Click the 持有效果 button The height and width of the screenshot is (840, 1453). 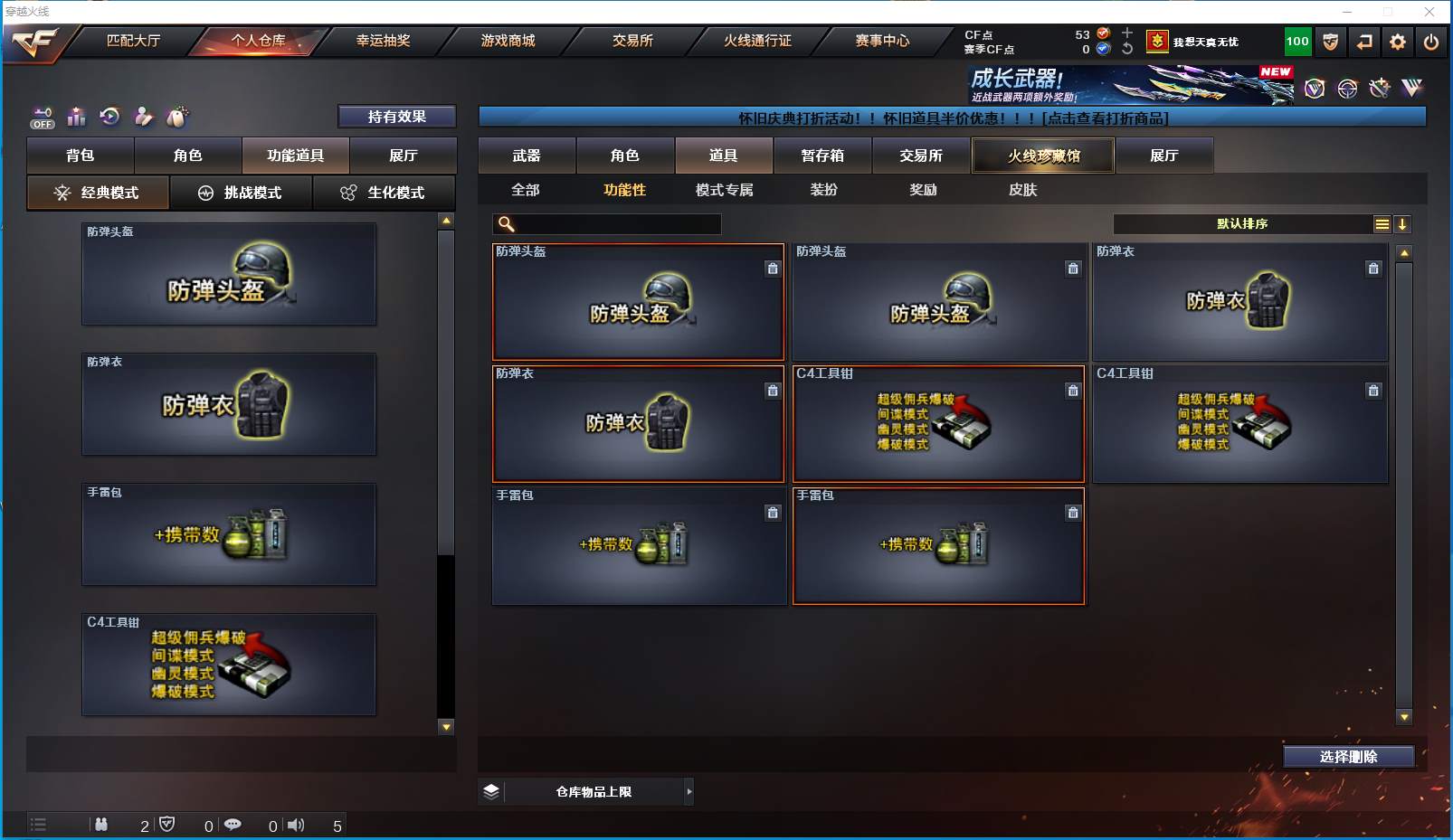(x=397, y=117)
